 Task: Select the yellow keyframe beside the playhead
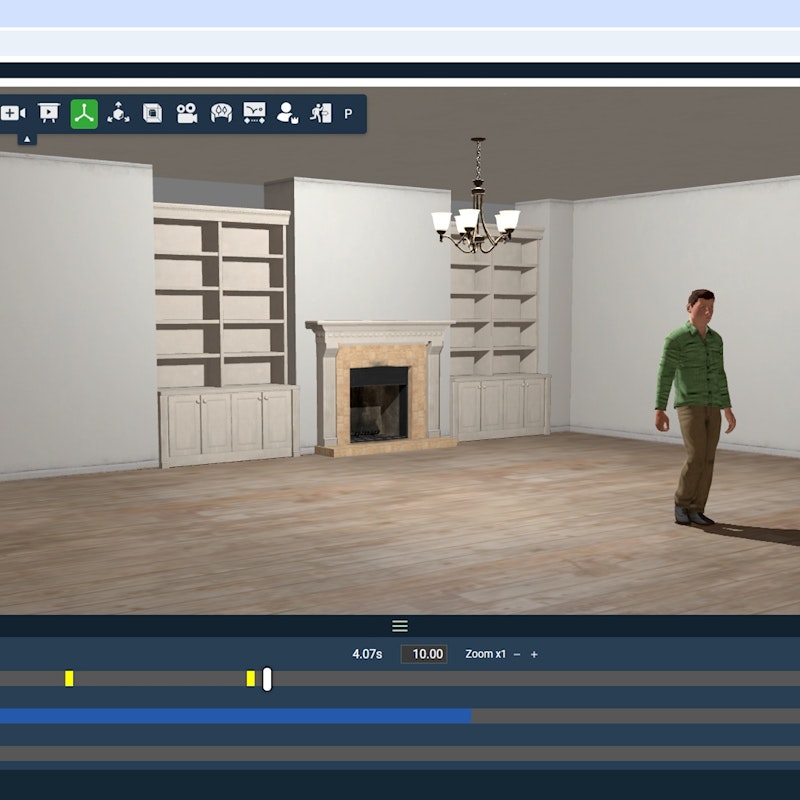[251, 679]
